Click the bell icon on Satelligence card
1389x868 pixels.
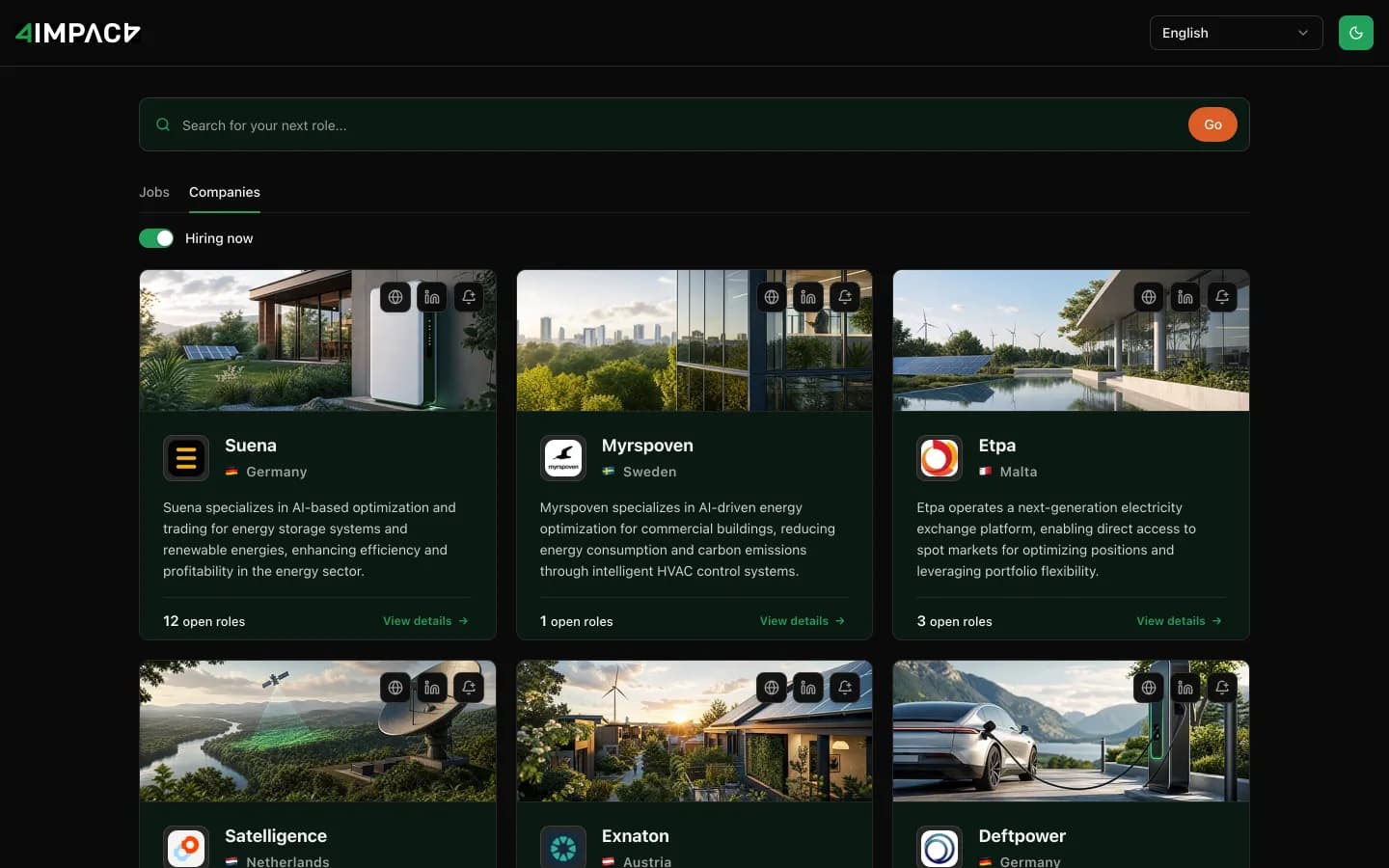469,688
